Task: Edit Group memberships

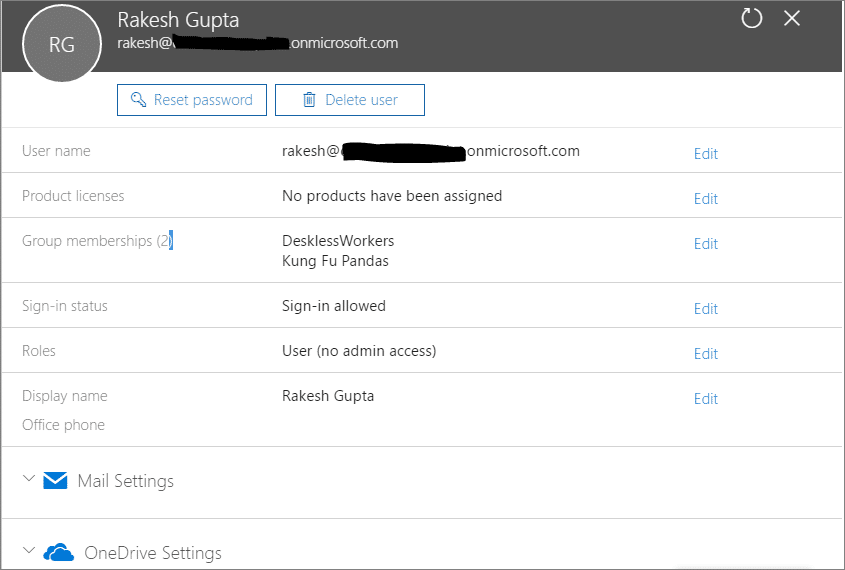Action: click(705, 244)
